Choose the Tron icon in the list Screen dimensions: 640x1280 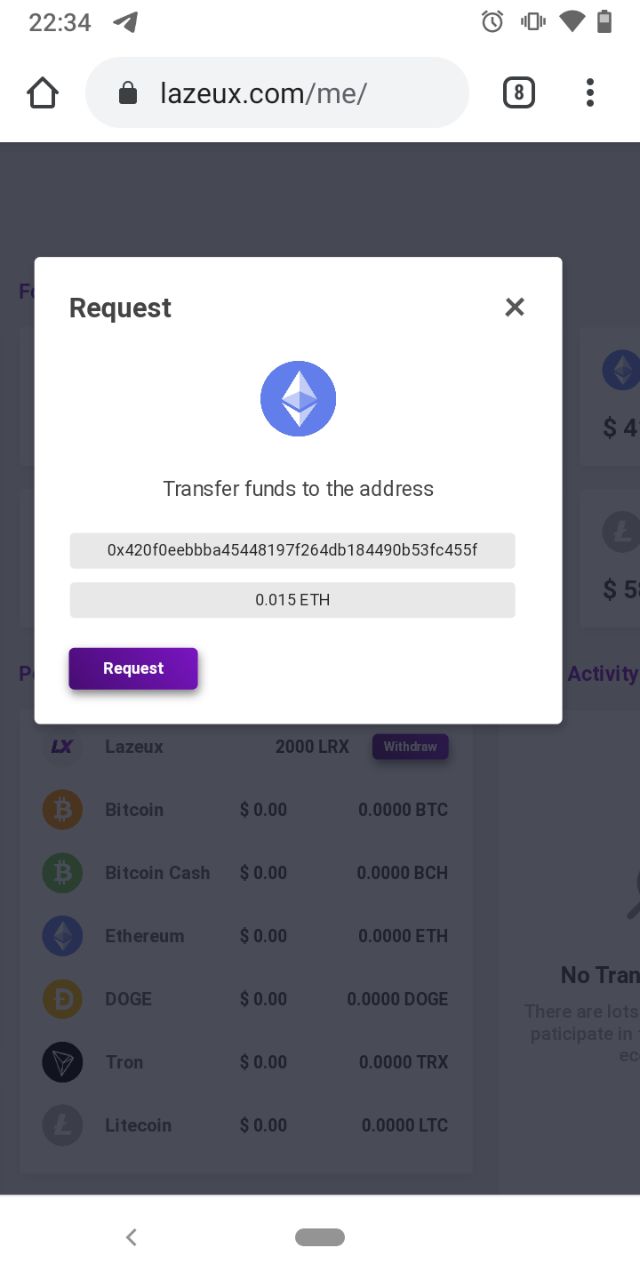pyautogui.click(x=62, y=1062)
